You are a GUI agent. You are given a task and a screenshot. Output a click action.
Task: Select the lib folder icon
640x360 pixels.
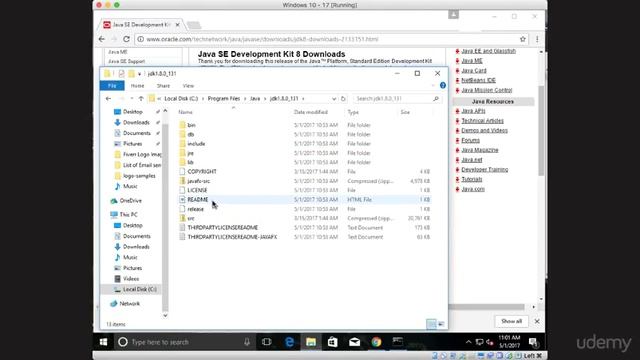coord(182,162)
